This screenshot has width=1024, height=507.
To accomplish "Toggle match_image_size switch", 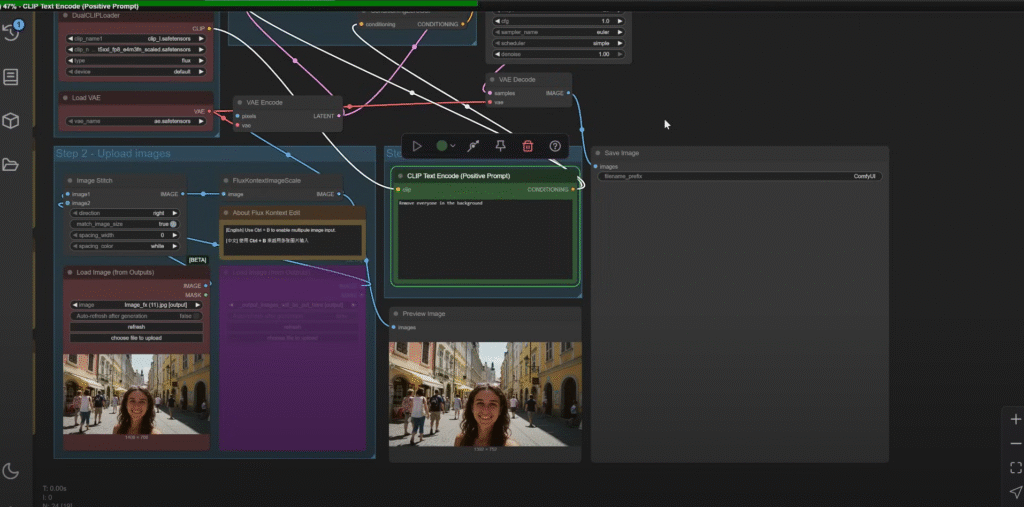I will click(x=173, y=224).
